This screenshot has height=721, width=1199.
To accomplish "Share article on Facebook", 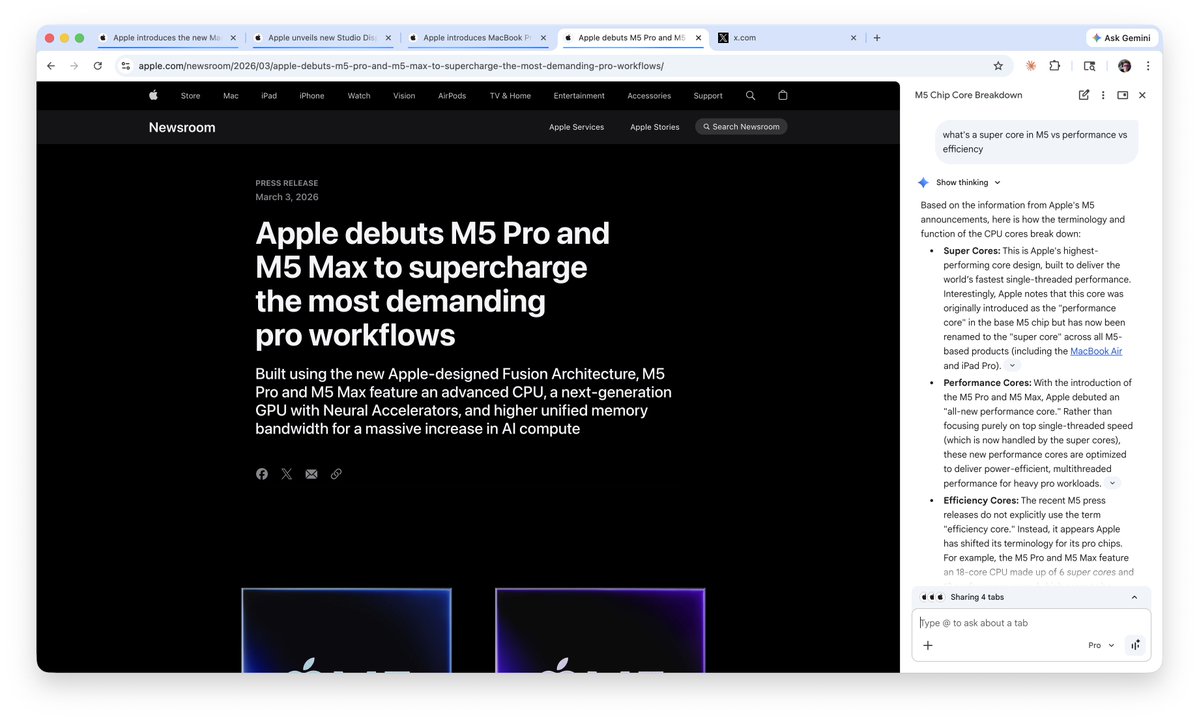I will click(262, 474).
